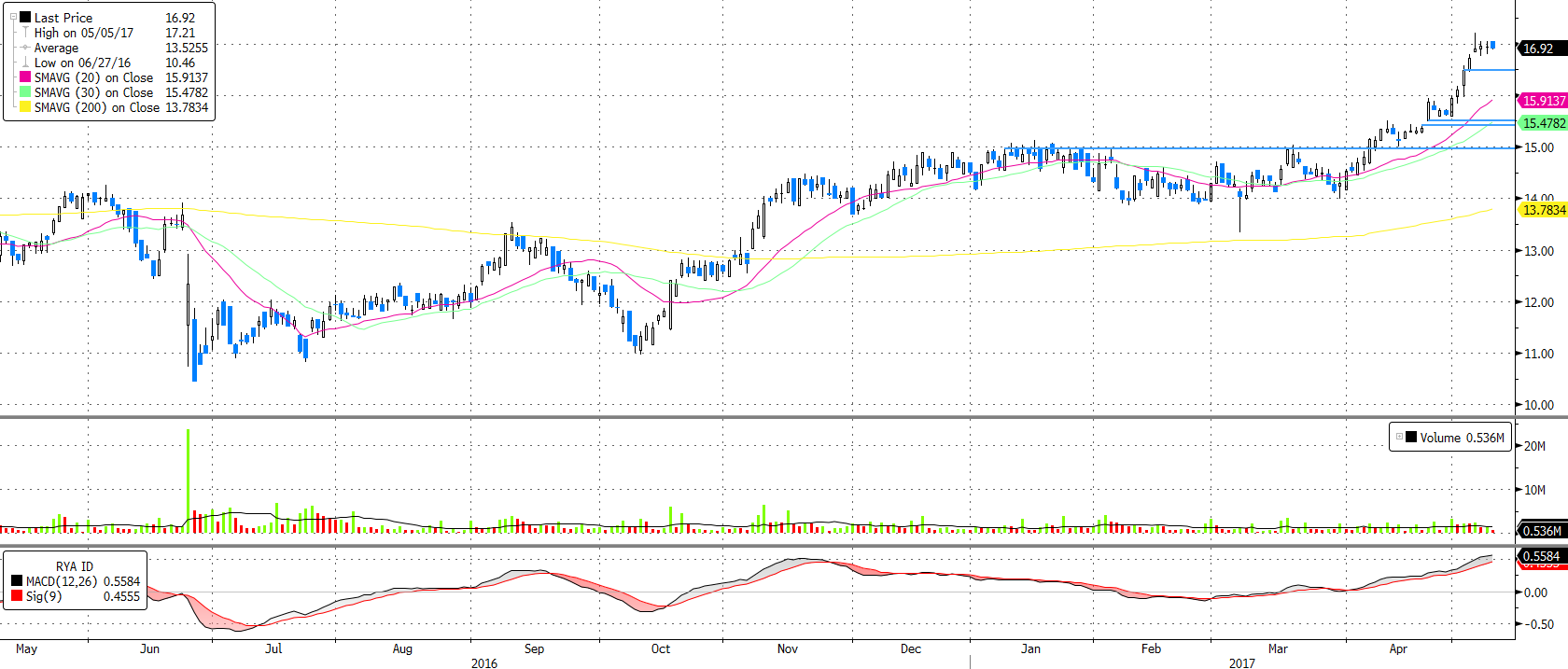Image resolution: width=1568 pixels, height=669 pixels.
Task: Click Nov on the time axis
Action: pyautogui.click(x=788, y=648)
